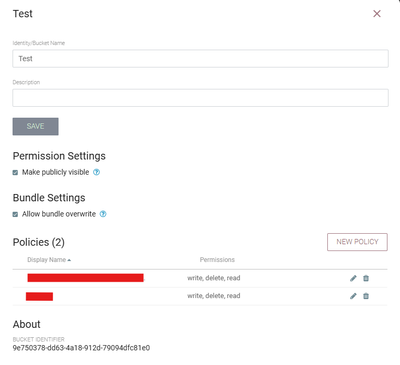Click second row write, delete, read permissions

tap(214, 296)
